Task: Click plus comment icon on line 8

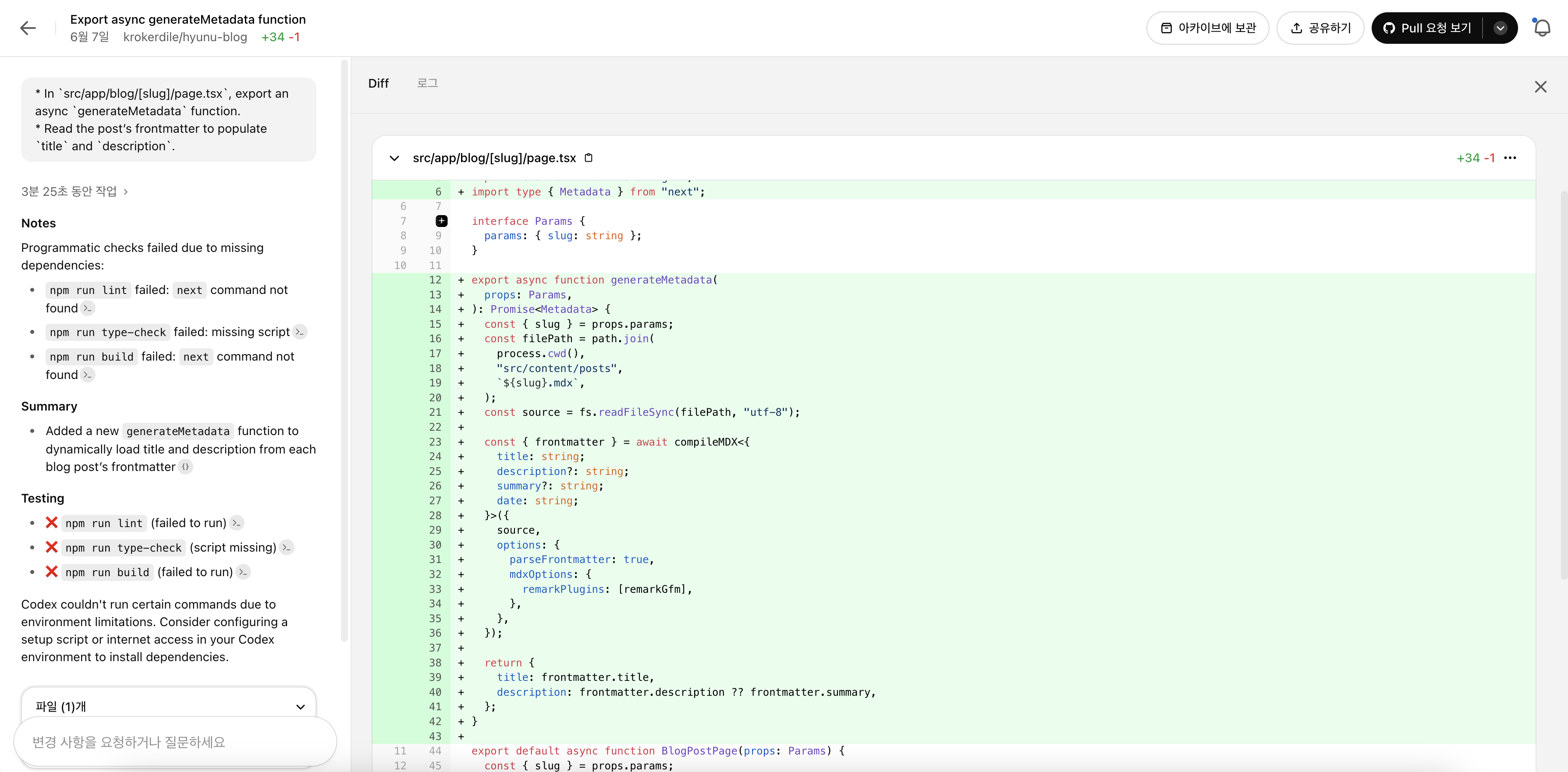Action: point(442,221)
